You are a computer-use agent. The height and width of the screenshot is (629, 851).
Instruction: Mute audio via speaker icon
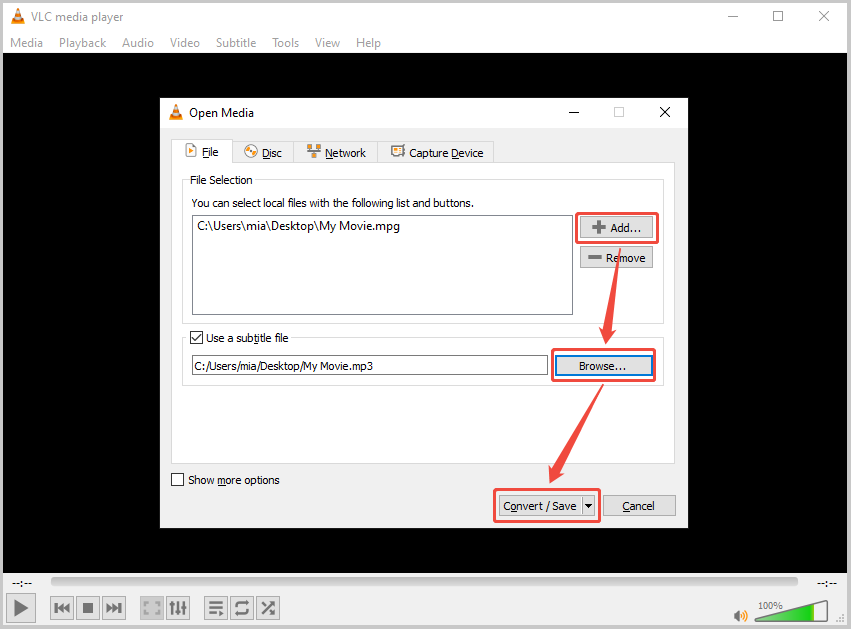tap(740, 615)
